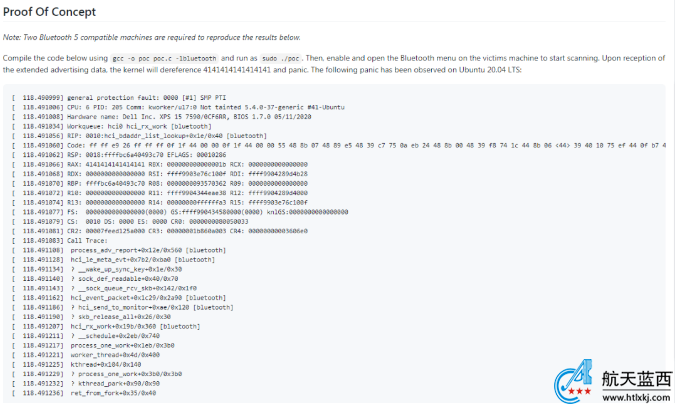The width and height of the screenshot is (678, 409).
Task: Click the Chinese watermark brand text
Action: coord(636,379)
